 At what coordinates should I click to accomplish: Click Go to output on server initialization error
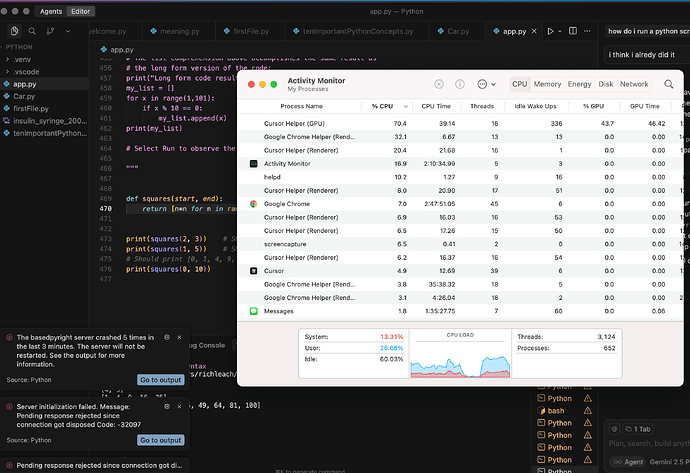[161, 440]
